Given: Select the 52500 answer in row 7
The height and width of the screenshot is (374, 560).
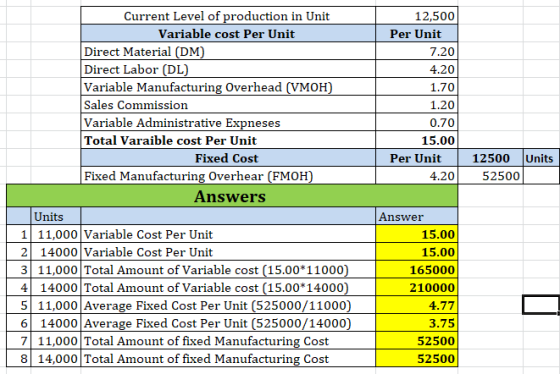Looking at the screenshot, I should coord(416,340).
